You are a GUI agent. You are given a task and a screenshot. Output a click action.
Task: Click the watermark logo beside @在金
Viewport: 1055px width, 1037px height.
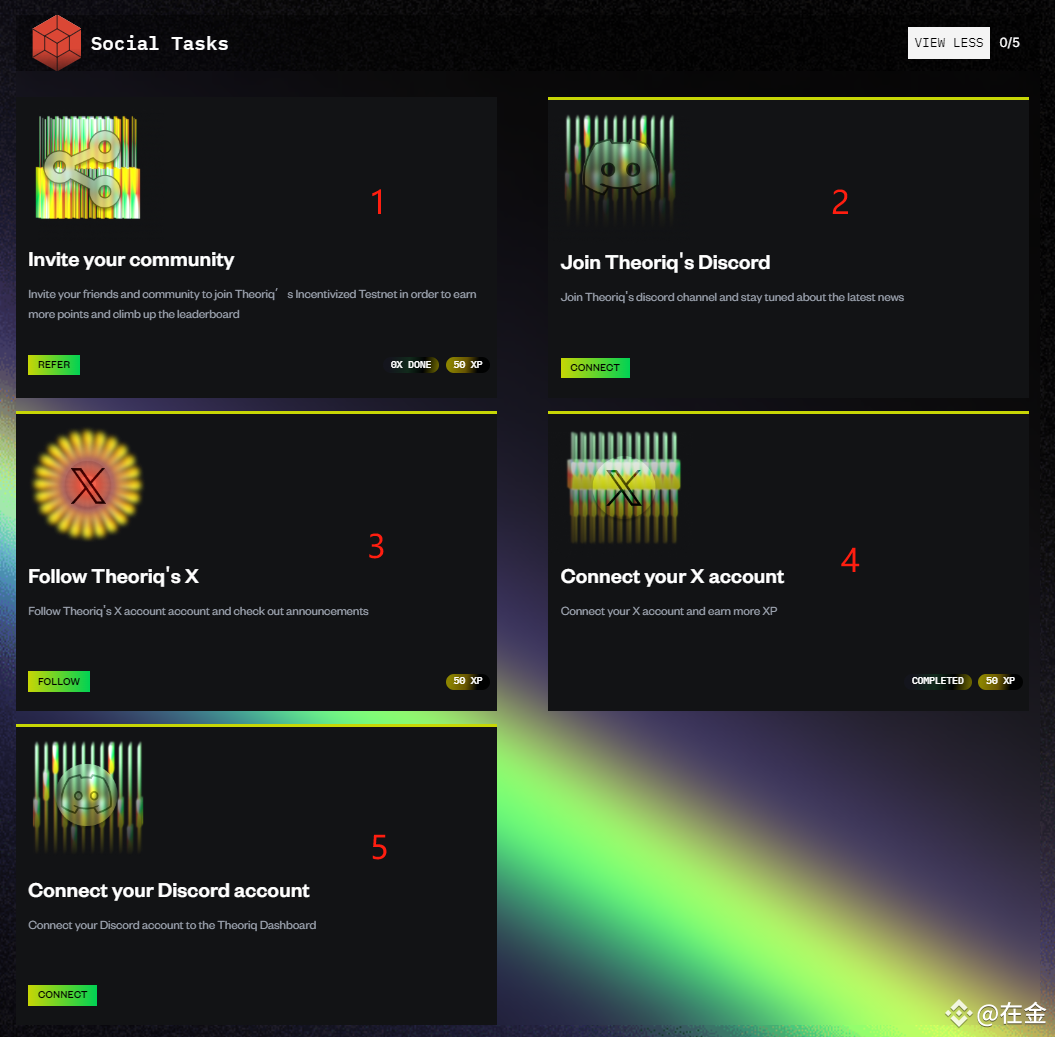(x=959, y=1013)
